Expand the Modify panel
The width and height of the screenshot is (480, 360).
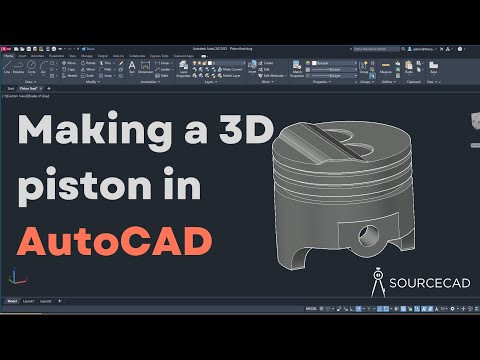coord(93,82)
